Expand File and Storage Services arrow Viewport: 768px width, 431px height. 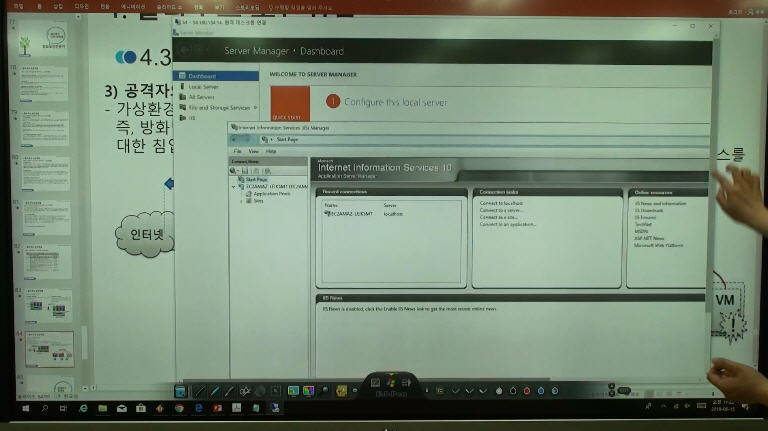(x=256, y=107)
